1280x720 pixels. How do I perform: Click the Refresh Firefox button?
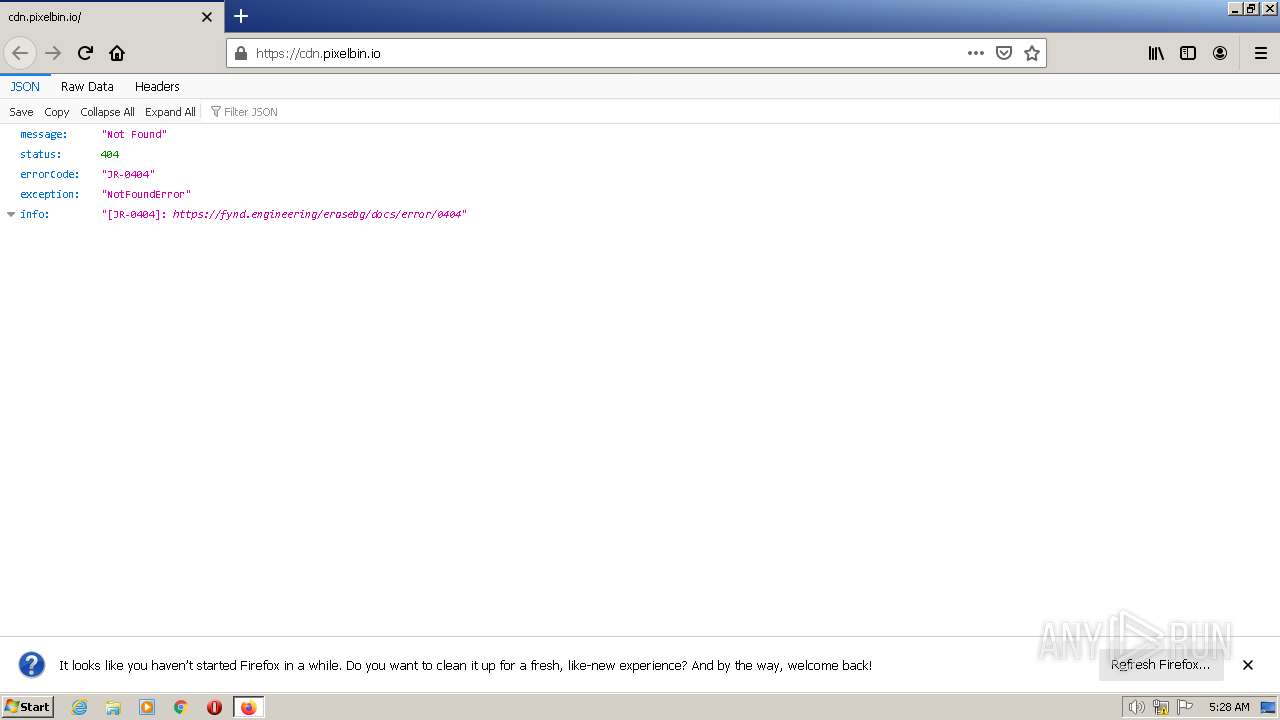[1161, 665]
